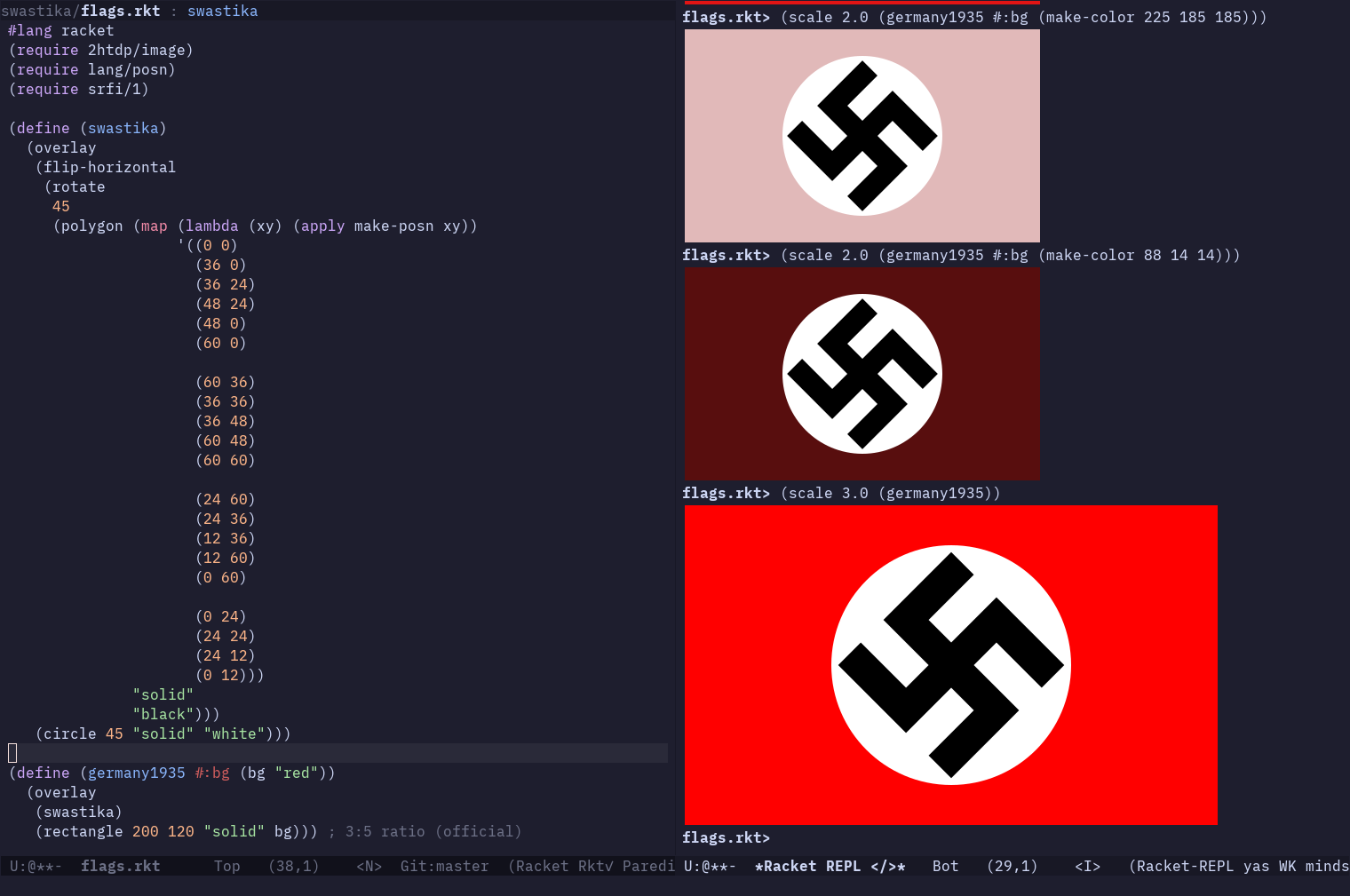Click the '; 3:5 ratio (official)' comment
This screenshot has height=896, width=1350.
point(425,831)
